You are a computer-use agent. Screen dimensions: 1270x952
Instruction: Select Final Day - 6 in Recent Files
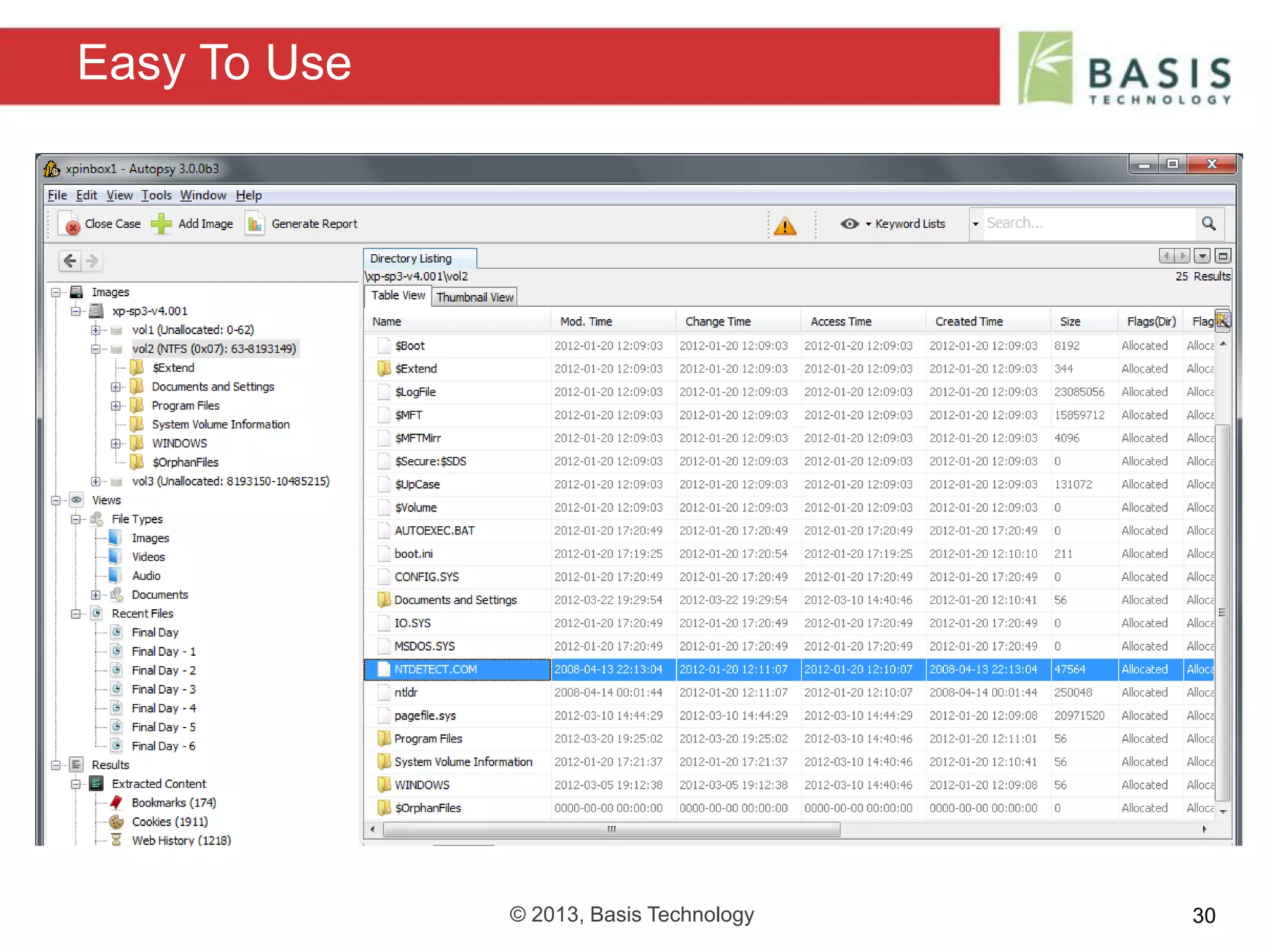click(x=164, y=746)
